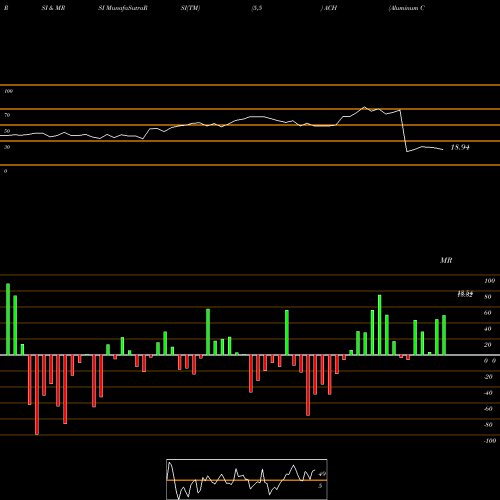Click the RSI axis label 70
The width and height of the screenshot is (500, 500).
[7, 115]
